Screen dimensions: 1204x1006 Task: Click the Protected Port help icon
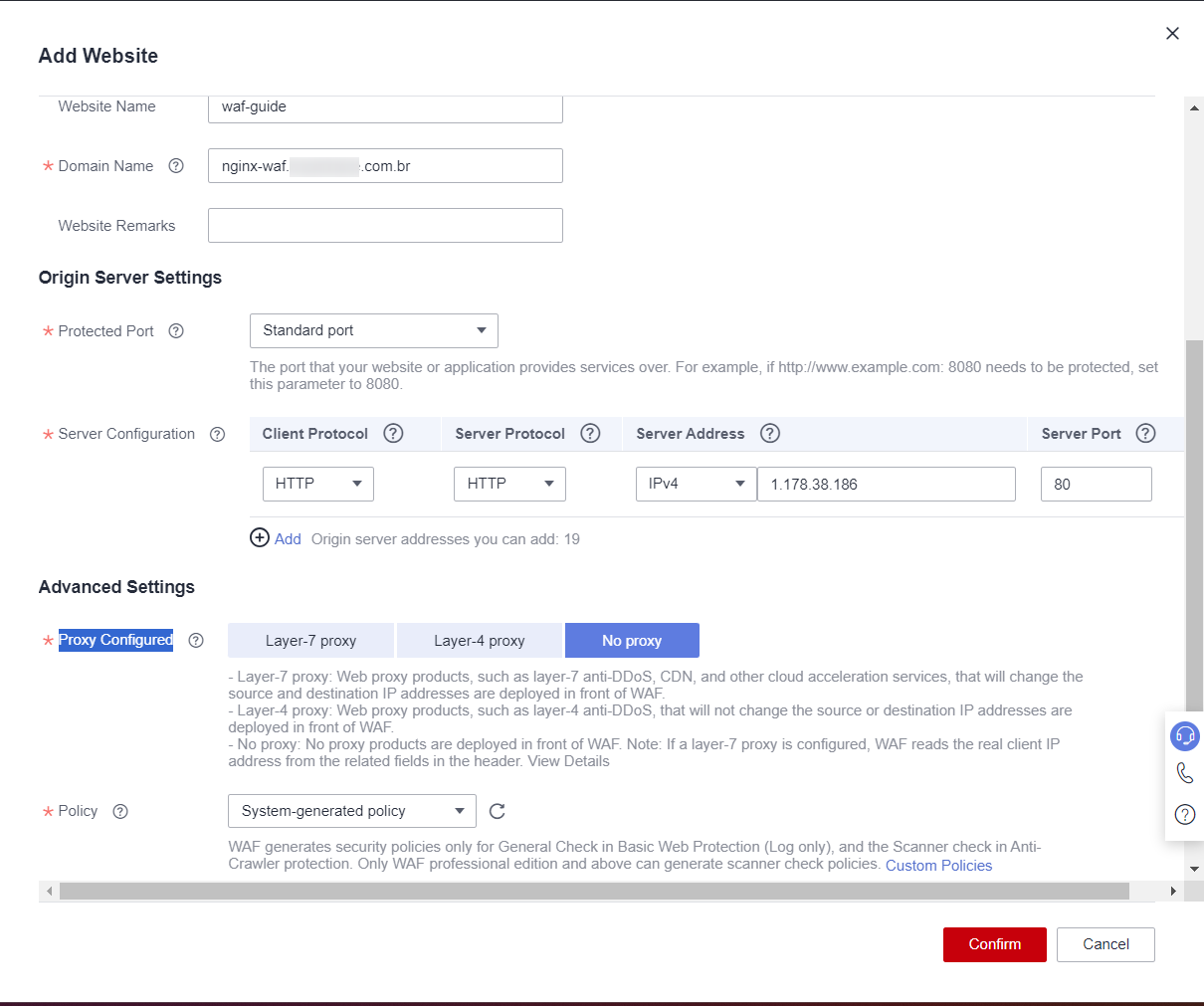pos(176,331)
